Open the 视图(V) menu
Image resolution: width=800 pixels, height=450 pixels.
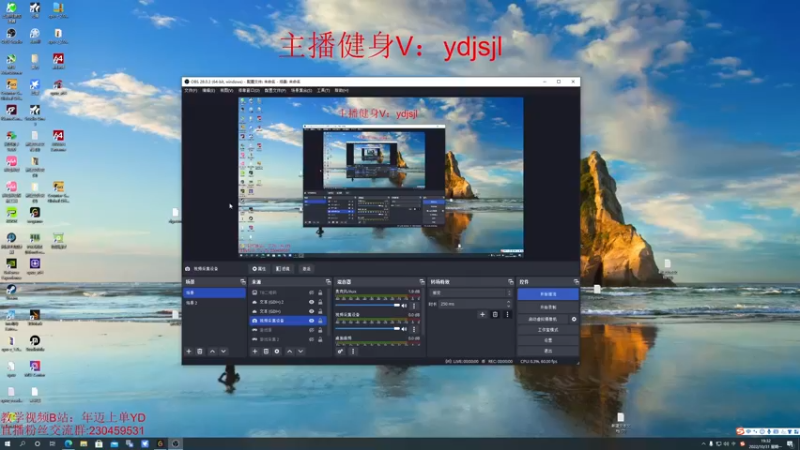click(227, 90)
